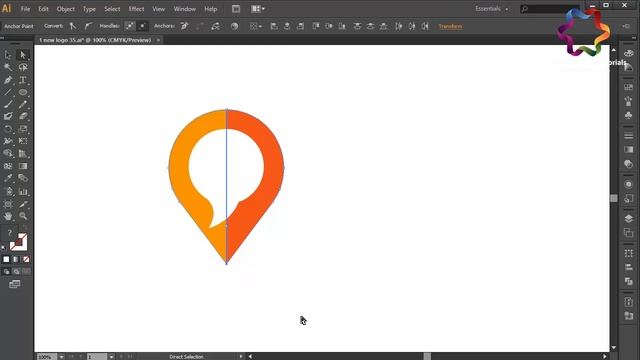This screenshot has height=360, width=640.
Task: Change Screen Mode at toolbar bottom
Action: coord(15,284)
